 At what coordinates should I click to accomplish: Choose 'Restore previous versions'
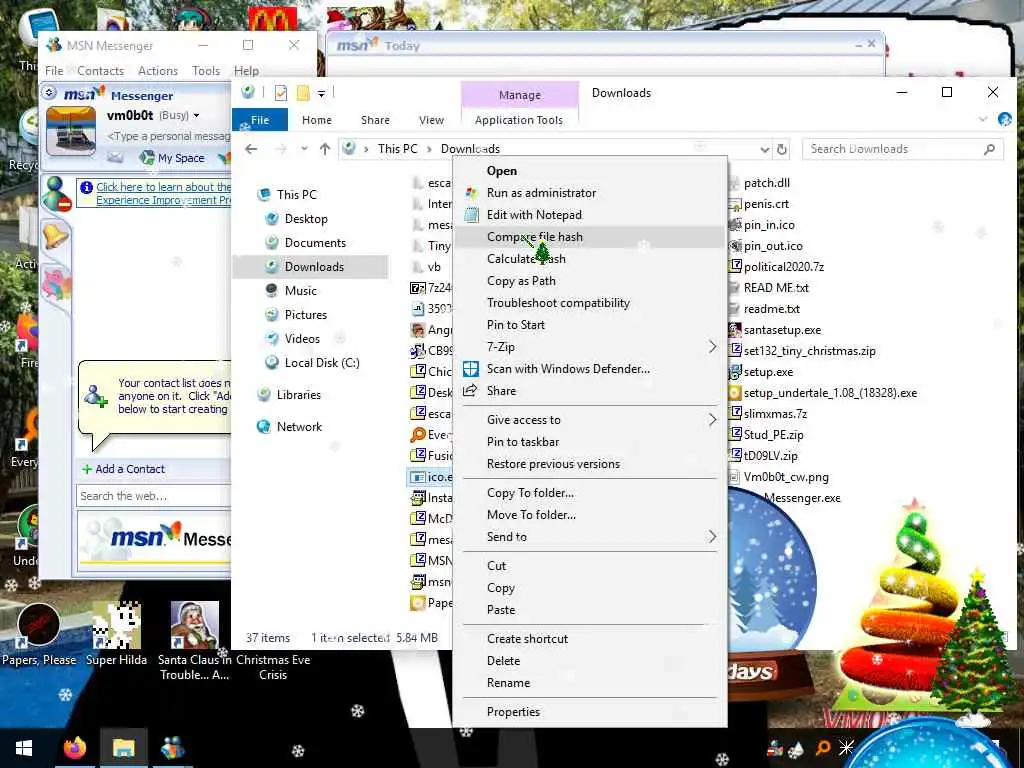(x=553, y=464)
